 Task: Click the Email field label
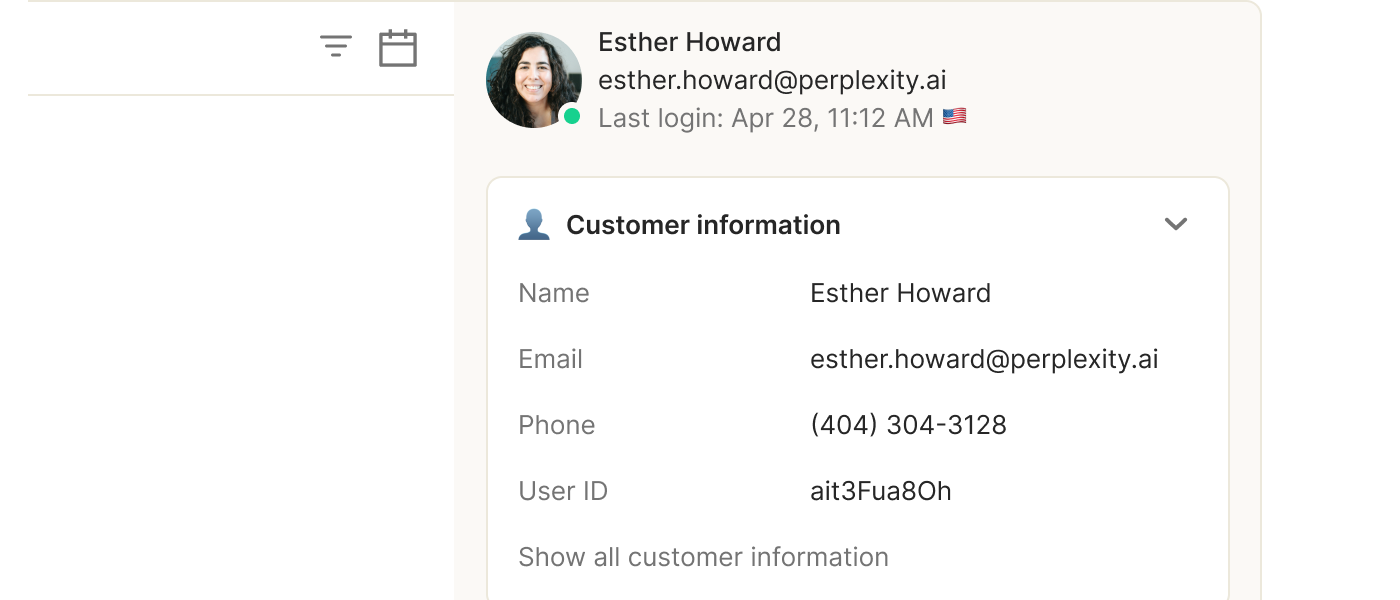(550, 359)
